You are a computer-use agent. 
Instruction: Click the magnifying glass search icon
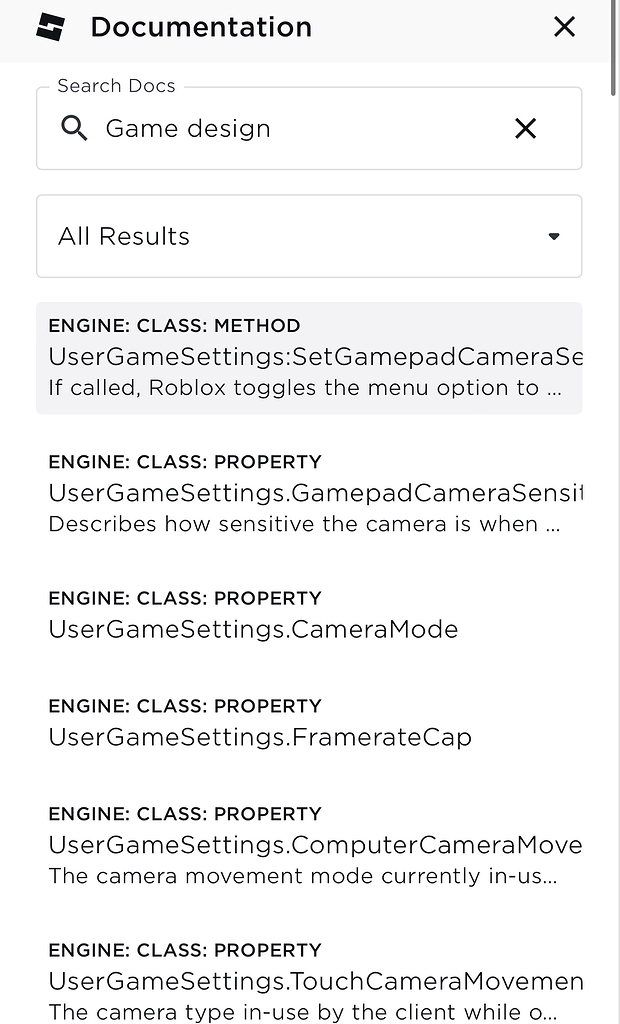(x=74, y=128)
